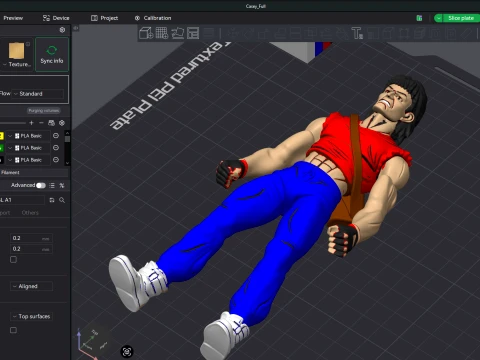Viewport: 480px width, 360px height.
Task: Open the Slice plate dropdown arrow
Action: pyautogui.click(x=439, y=18)
